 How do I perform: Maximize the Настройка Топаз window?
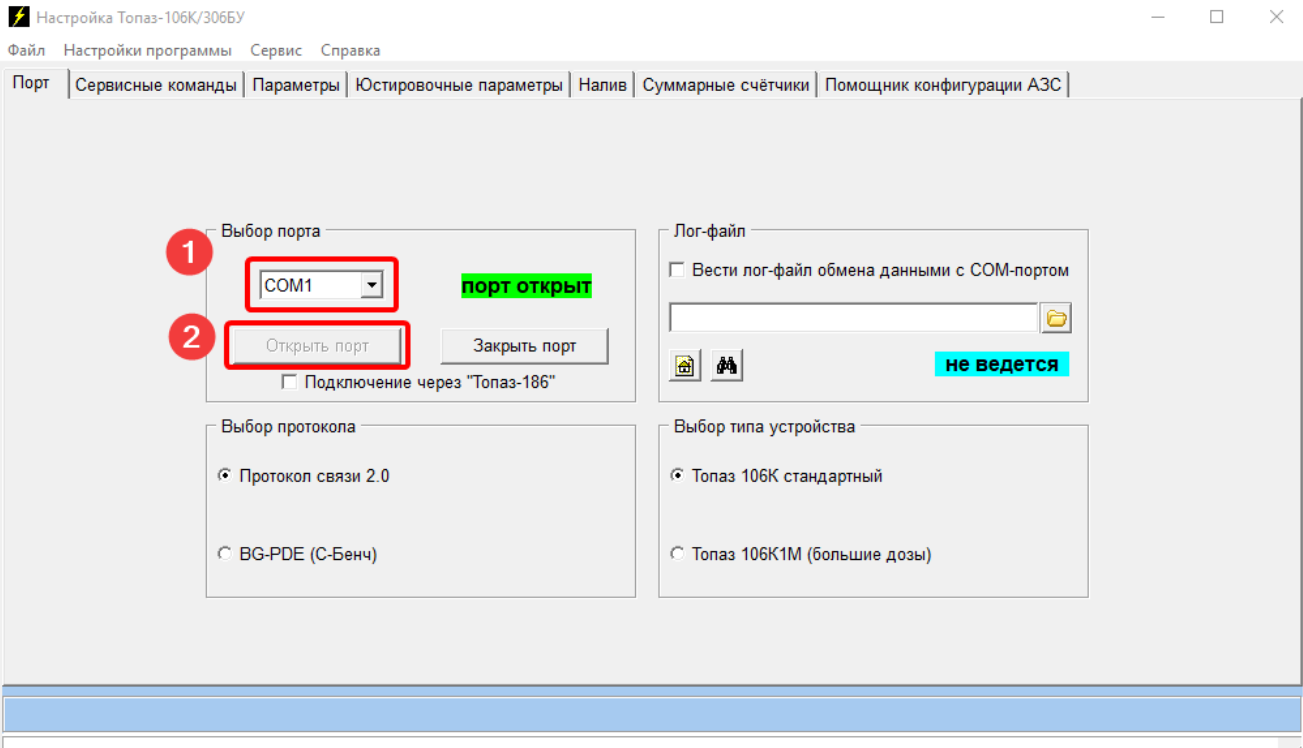[1217, 17]
